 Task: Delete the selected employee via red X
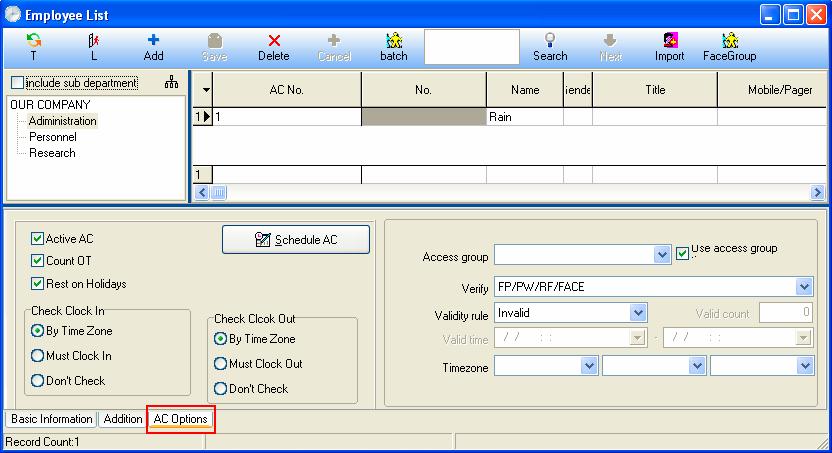[x=274, y=41]
